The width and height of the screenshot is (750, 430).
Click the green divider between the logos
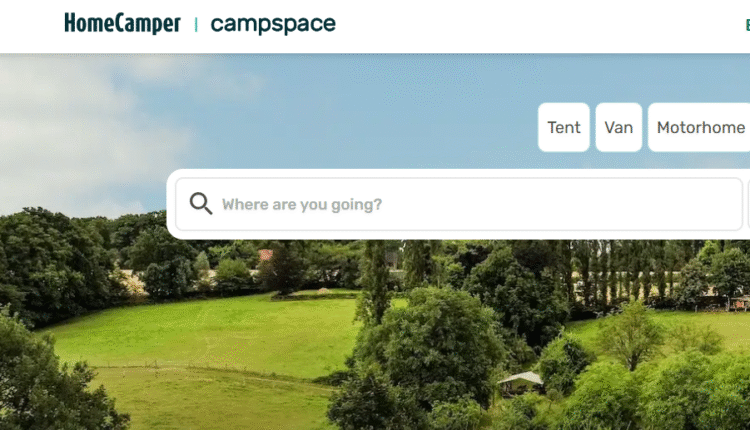pyautogui.click(x=196, y=24)
